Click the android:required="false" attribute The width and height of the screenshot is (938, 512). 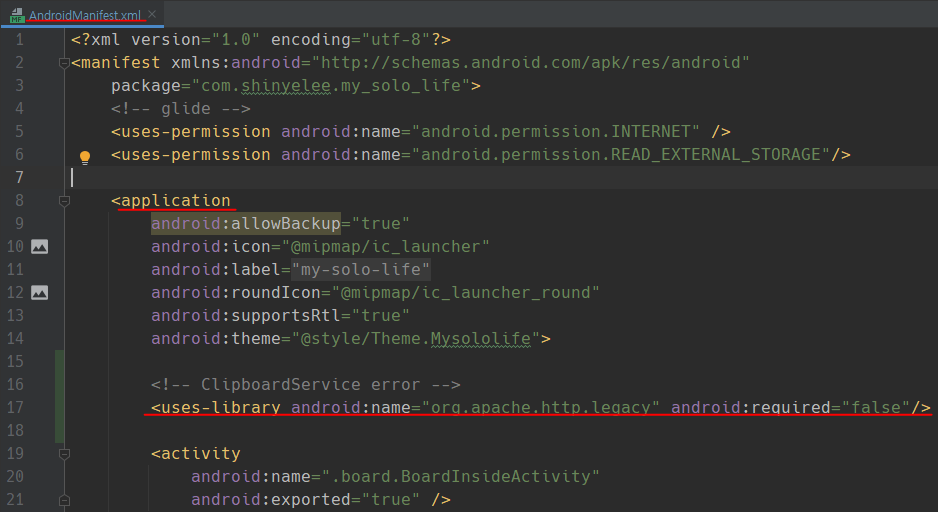click(x=790, y=407)
